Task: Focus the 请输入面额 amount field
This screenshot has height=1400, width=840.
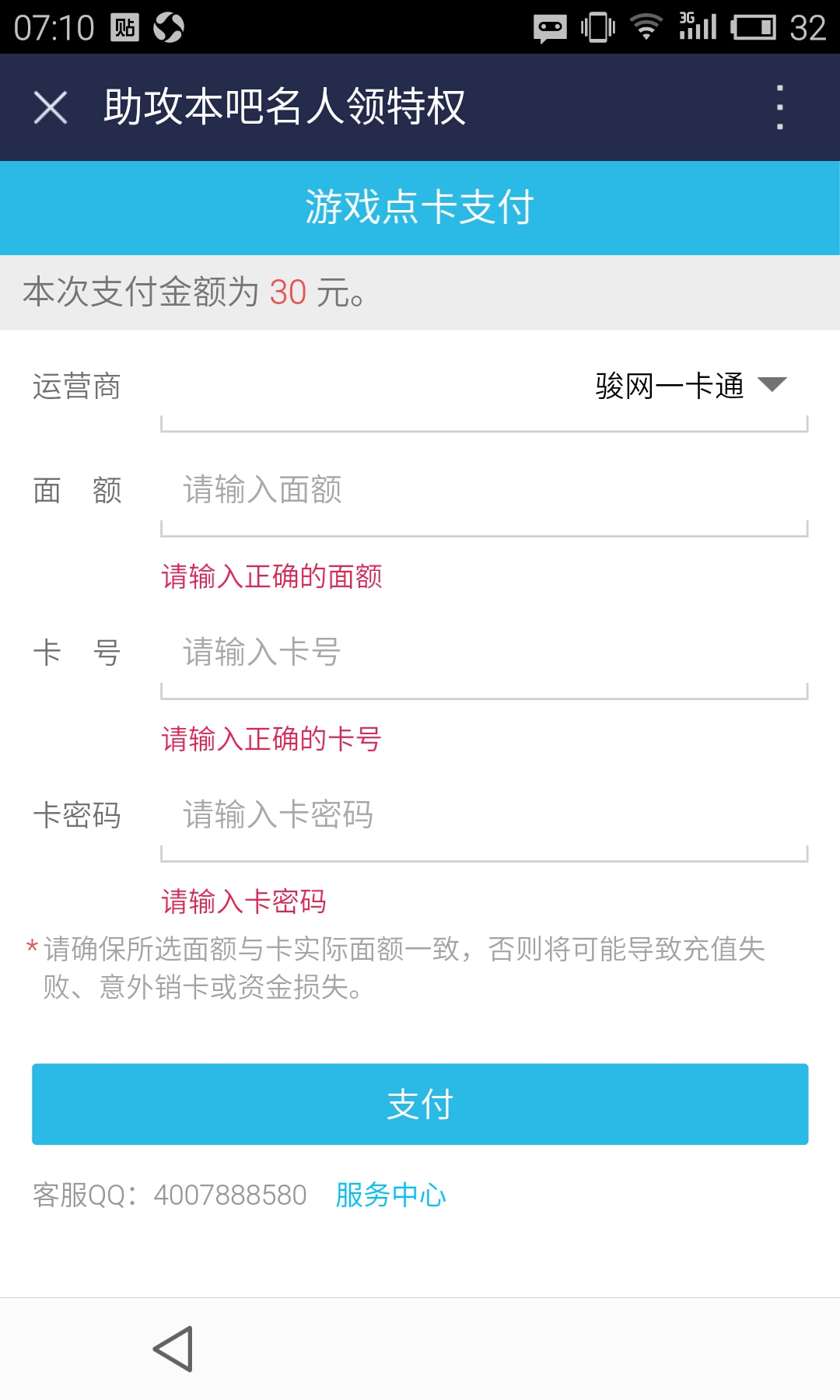Action: point(482,491)
